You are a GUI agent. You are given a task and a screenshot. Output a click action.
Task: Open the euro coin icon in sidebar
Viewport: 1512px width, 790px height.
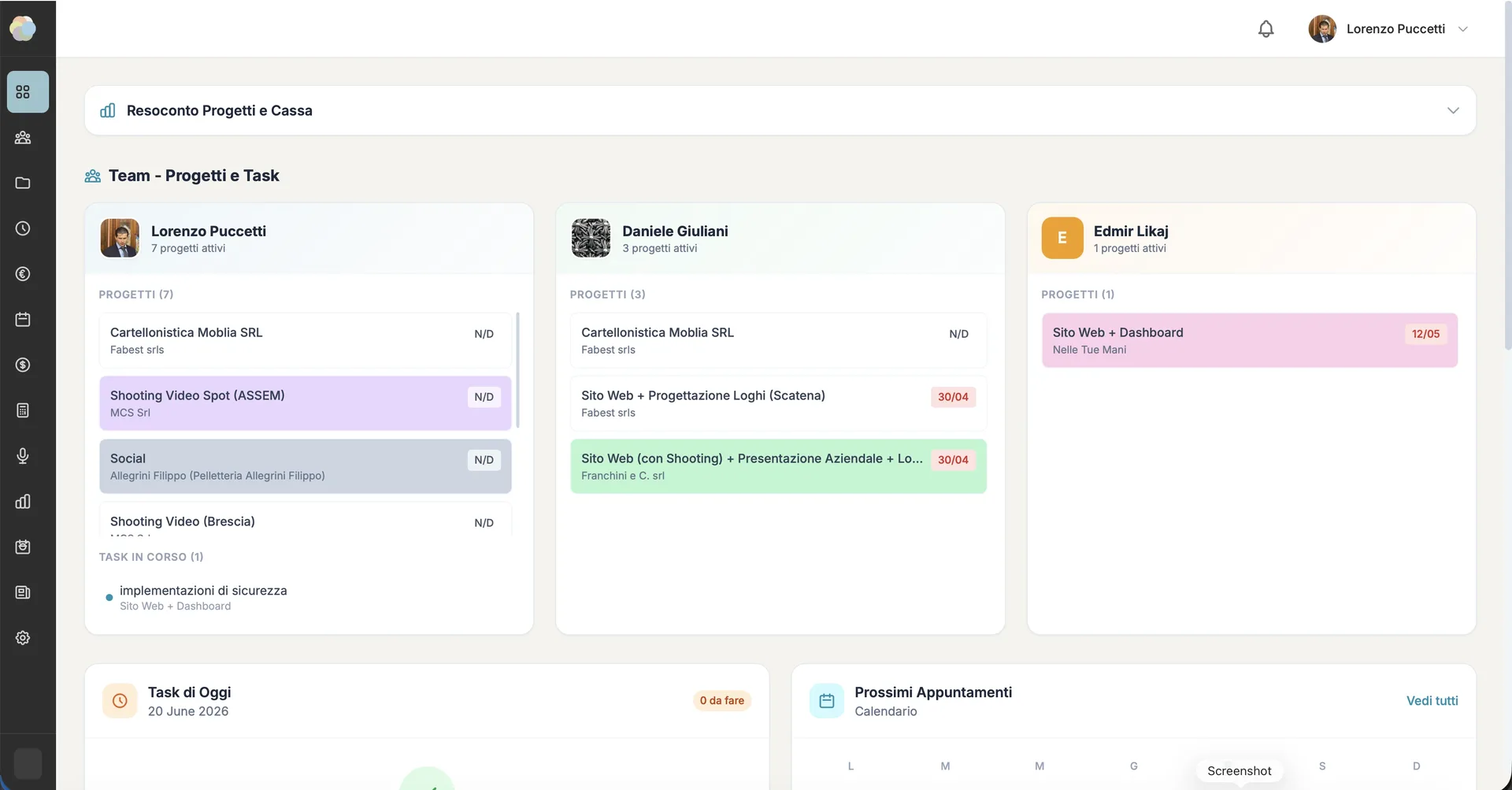[23, 274]
